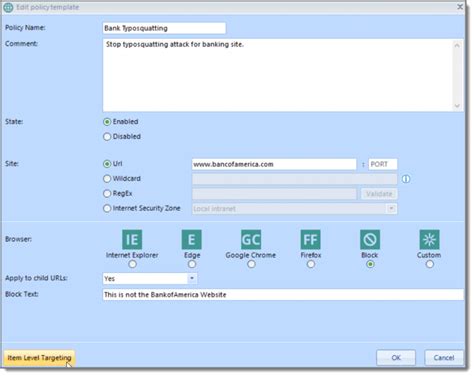Choose the Url site option

(107, 164)
